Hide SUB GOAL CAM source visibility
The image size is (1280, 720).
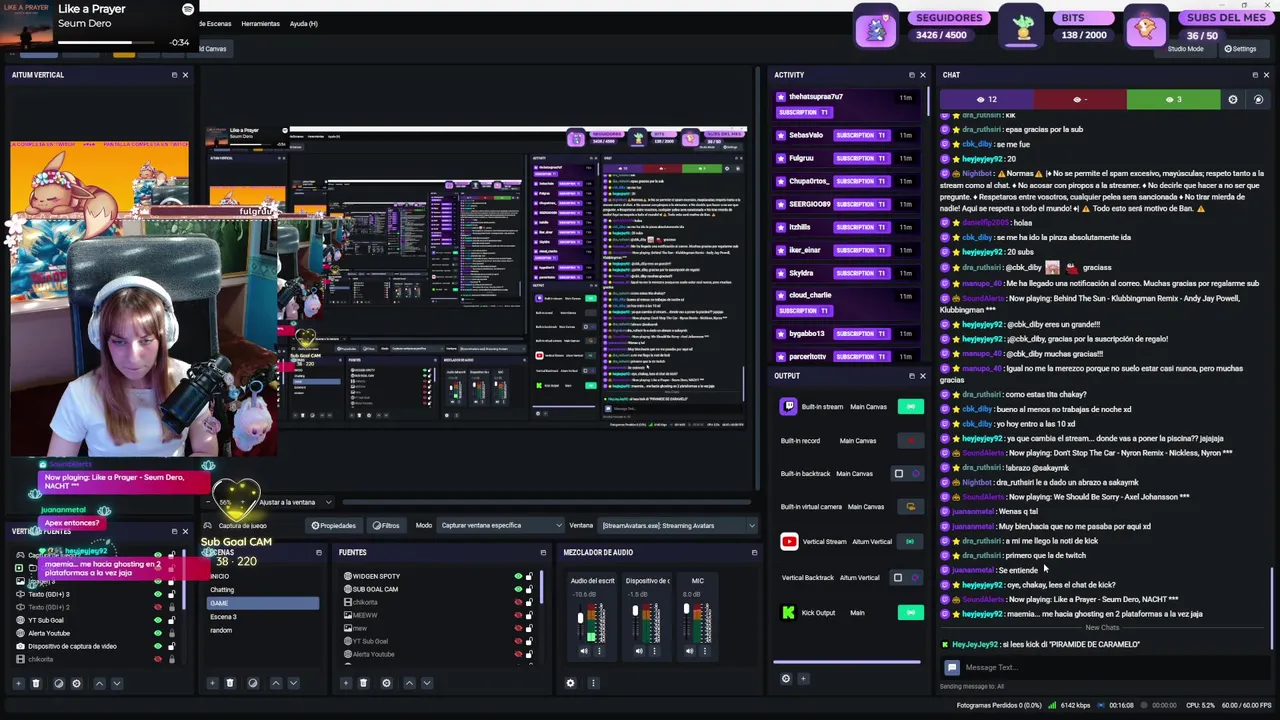click(x=518, y=589)
